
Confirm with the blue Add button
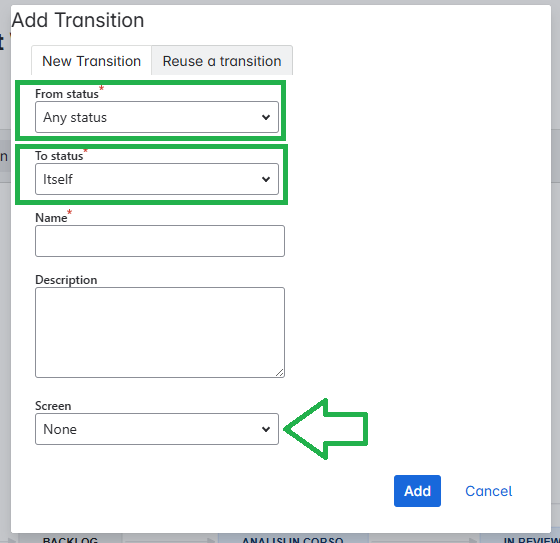[x=417, y=491]
